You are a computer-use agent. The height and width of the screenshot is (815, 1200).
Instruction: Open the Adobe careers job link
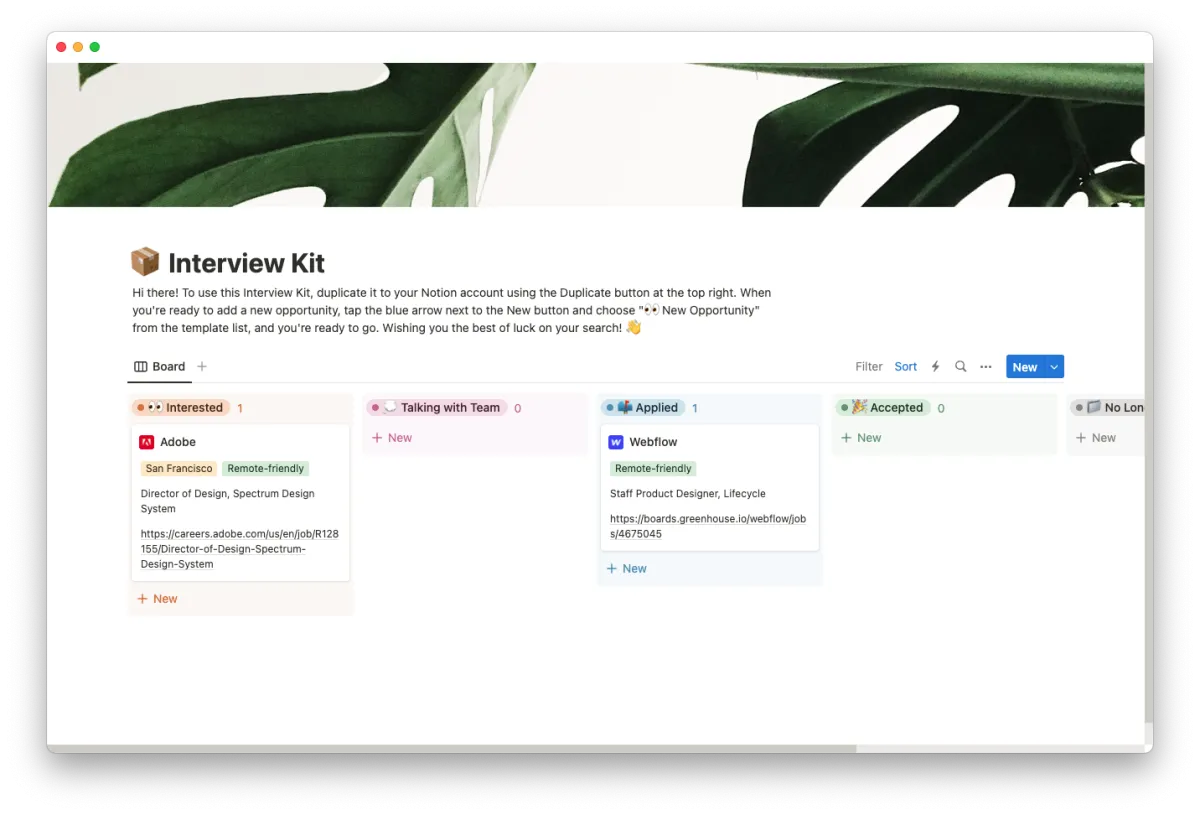(x=240, y=549)
